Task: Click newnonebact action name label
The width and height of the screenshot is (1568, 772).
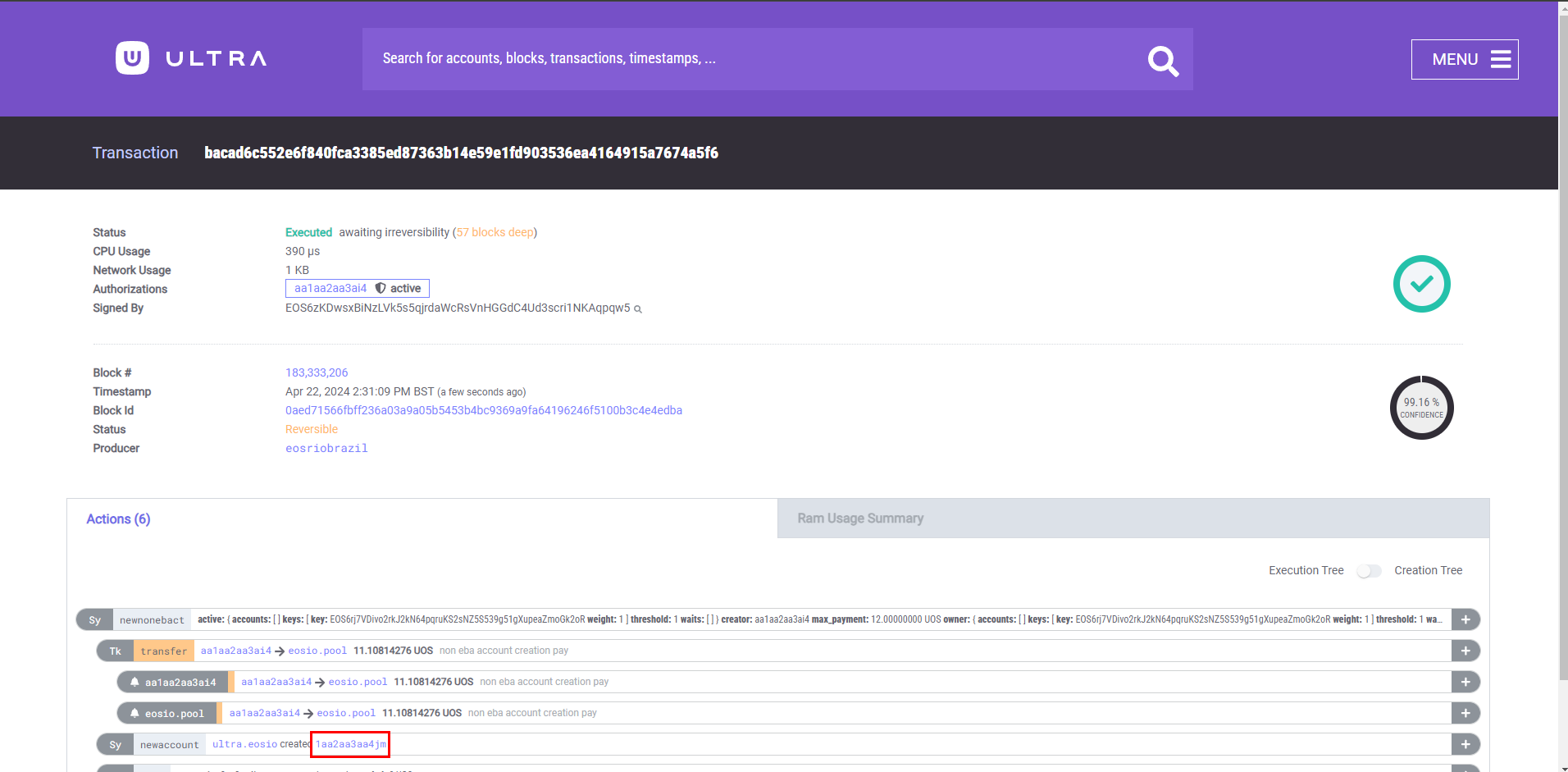Action: (152, 620)
